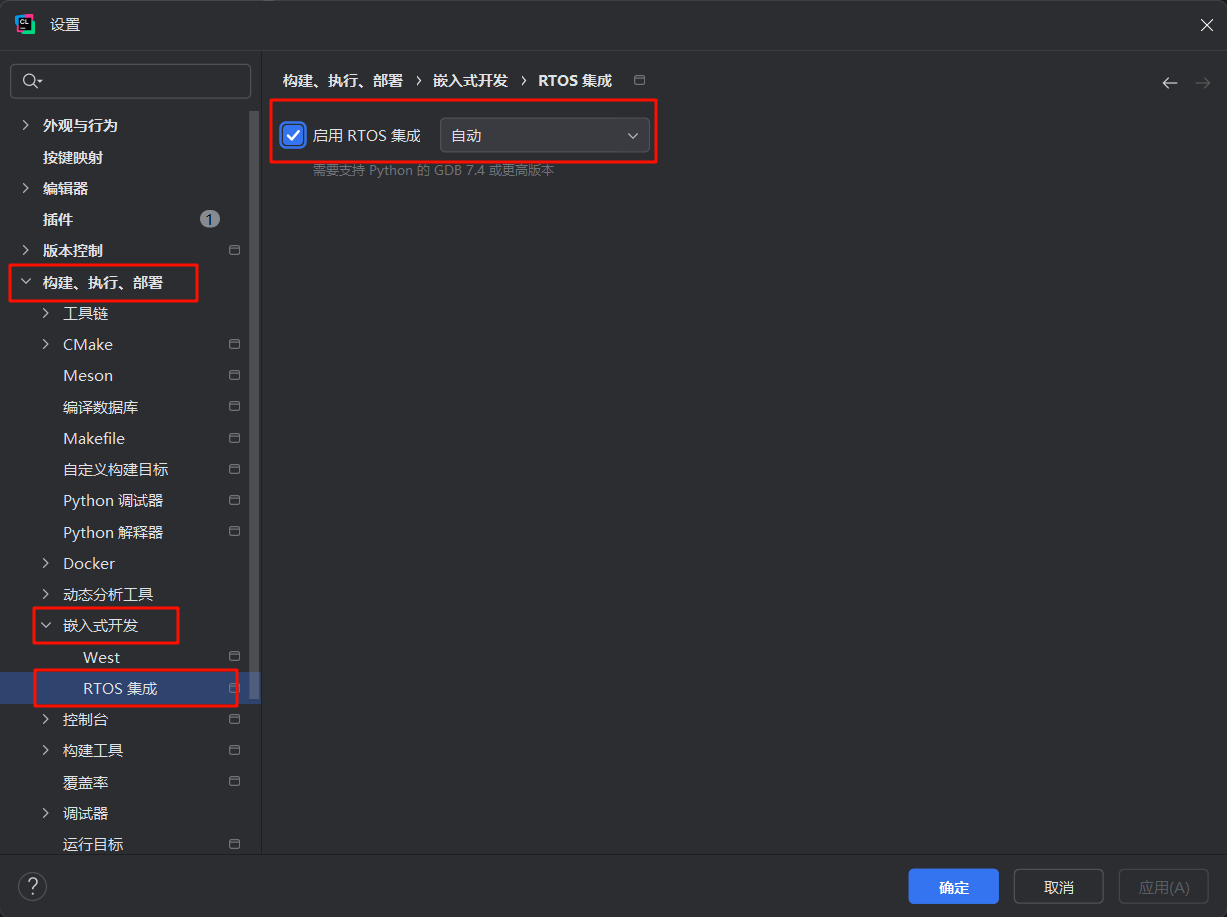Click the settings search input field
The height and width of the screenshot is (917, 1227).
click(x=130, y=81)
